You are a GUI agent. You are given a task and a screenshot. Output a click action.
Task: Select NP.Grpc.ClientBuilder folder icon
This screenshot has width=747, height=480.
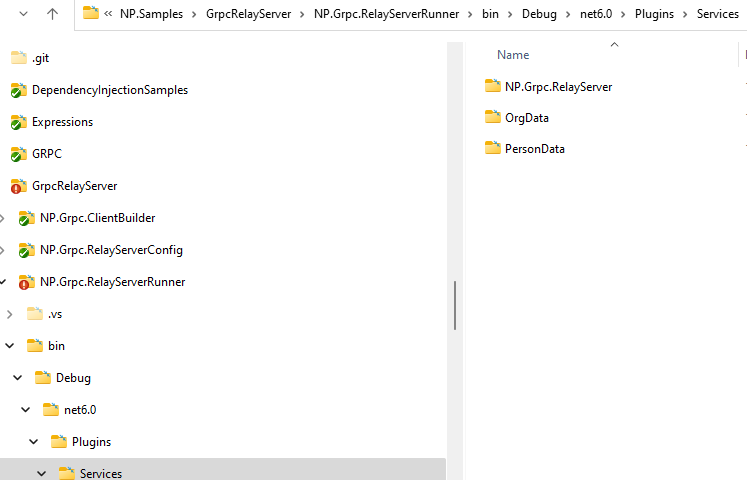27,218
